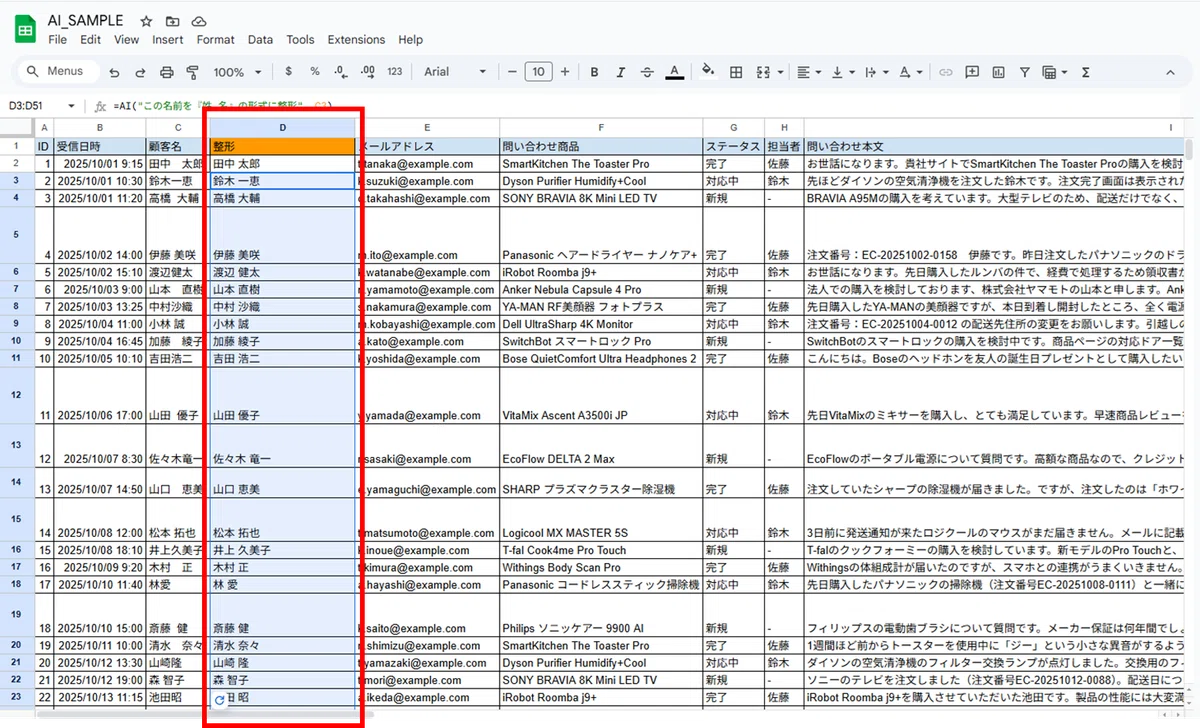Image resolution: width=1200 pixels, height=728 pixels.
Task: Click the insert link icon
Action: click(x=944, y=72)
